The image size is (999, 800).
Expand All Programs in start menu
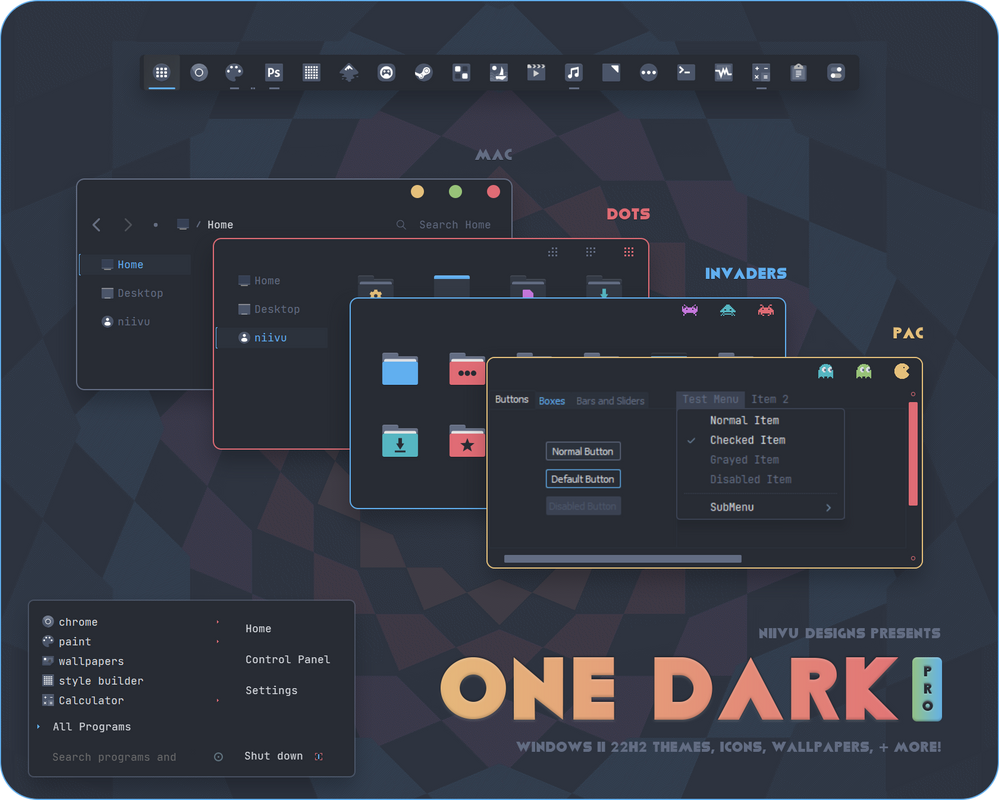pos(91,727)
